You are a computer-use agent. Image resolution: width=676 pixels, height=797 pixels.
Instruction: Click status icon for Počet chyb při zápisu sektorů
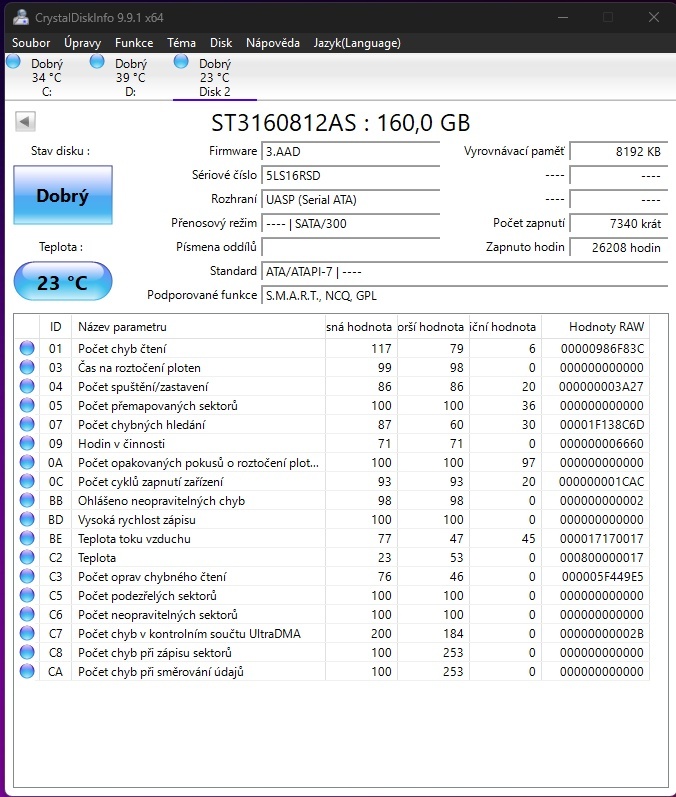(27, 652)
